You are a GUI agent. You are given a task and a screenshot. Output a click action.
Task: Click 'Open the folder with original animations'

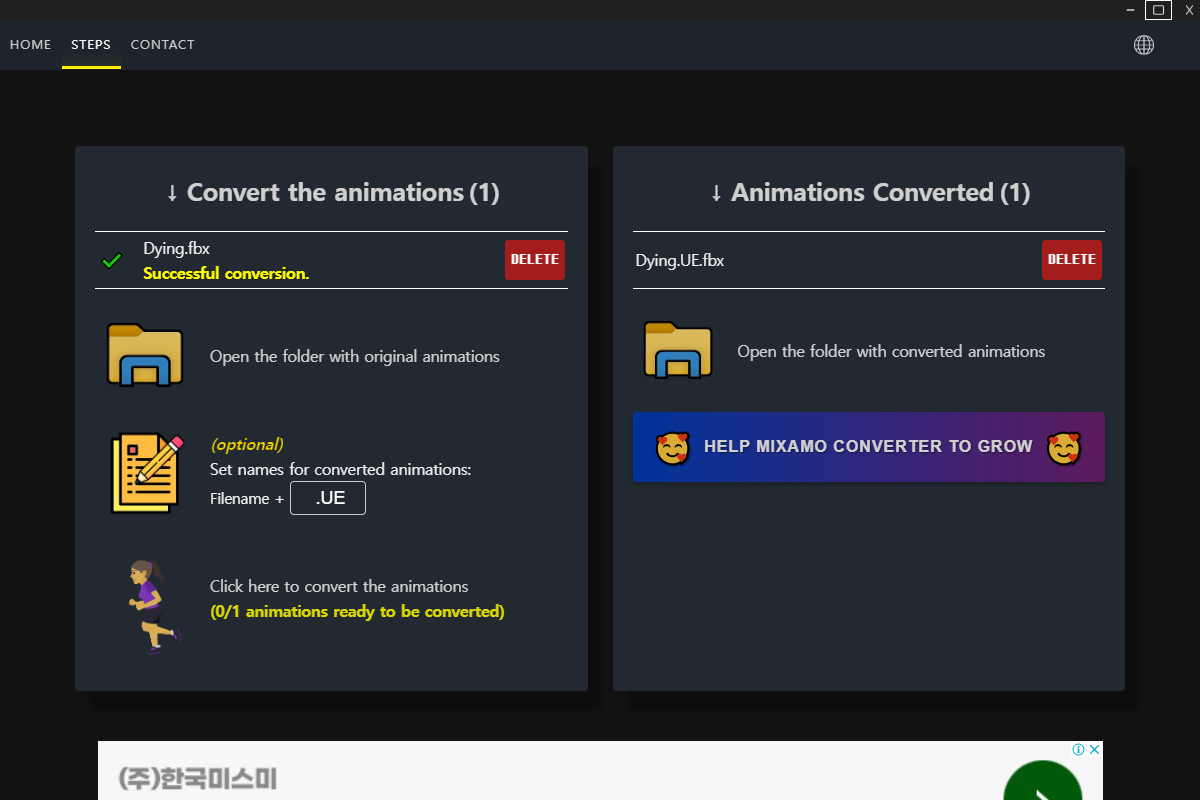[355, 356]
